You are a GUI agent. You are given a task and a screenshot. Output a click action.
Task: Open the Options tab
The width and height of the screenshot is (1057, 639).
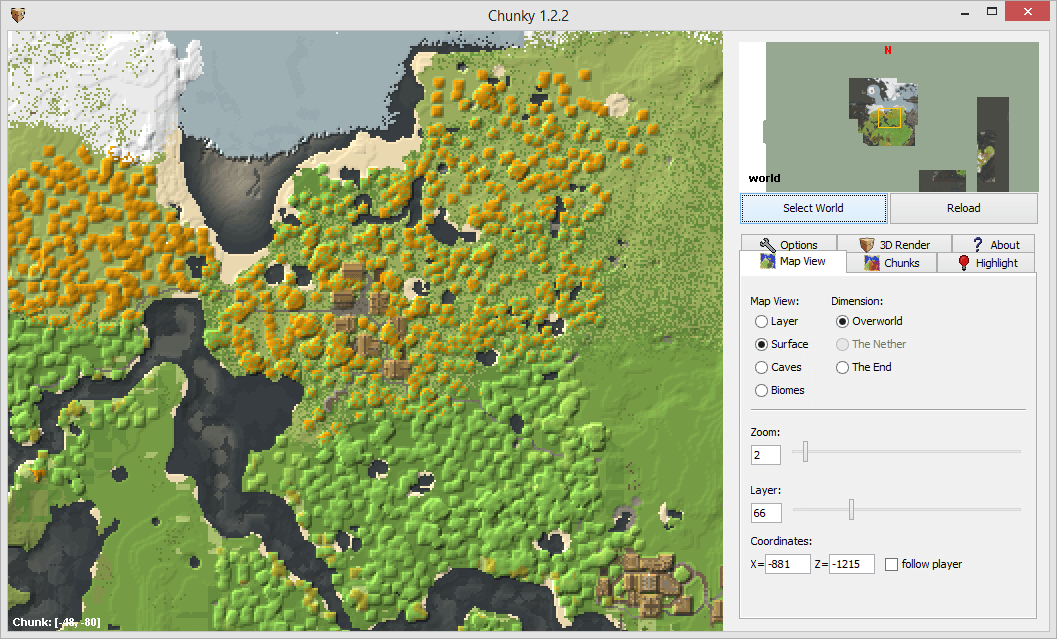tap(789, 243)
